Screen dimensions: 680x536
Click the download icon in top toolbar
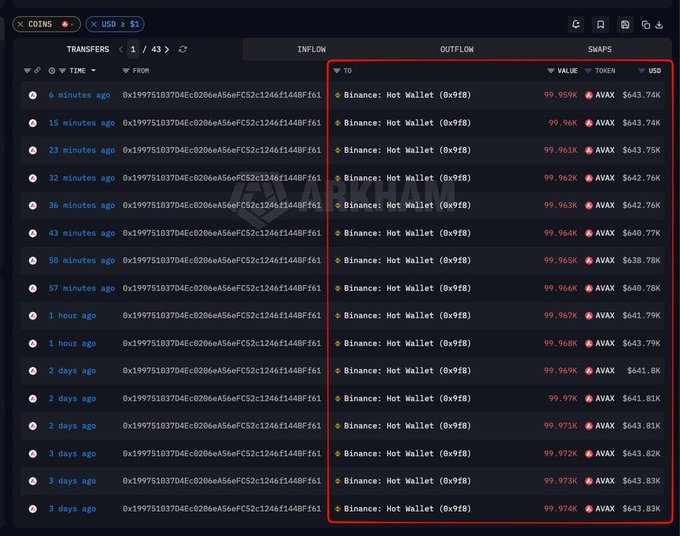pyautogui.click(x=659, y=25)
